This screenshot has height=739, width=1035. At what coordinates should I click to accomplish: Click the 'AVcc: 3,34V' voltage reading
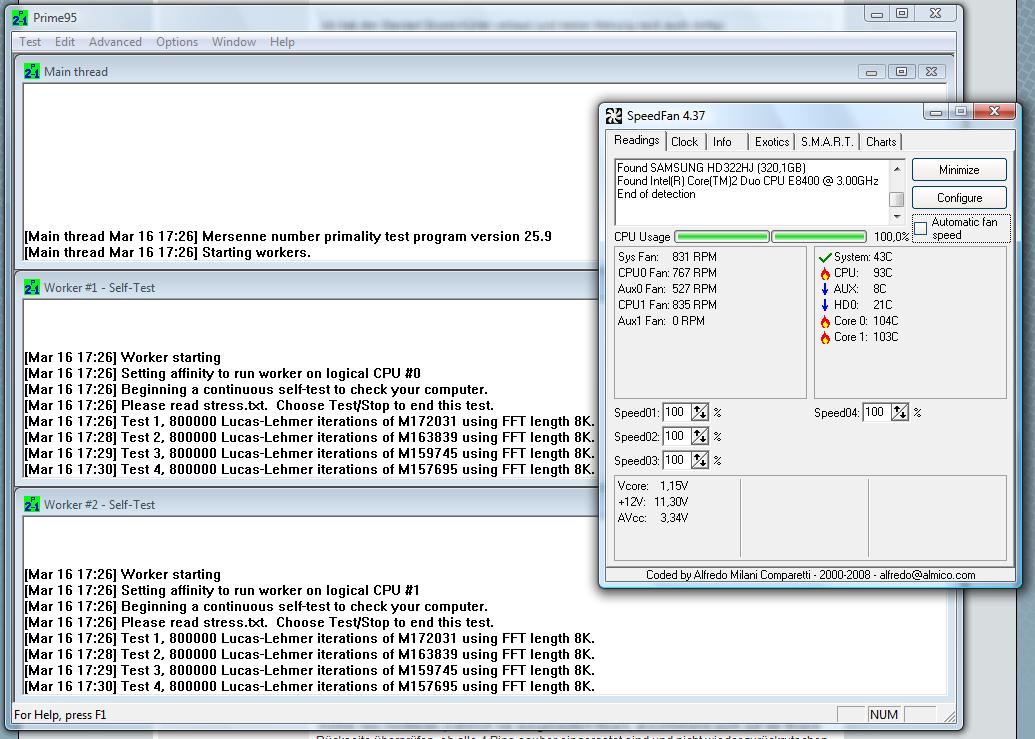pos(653,518)
